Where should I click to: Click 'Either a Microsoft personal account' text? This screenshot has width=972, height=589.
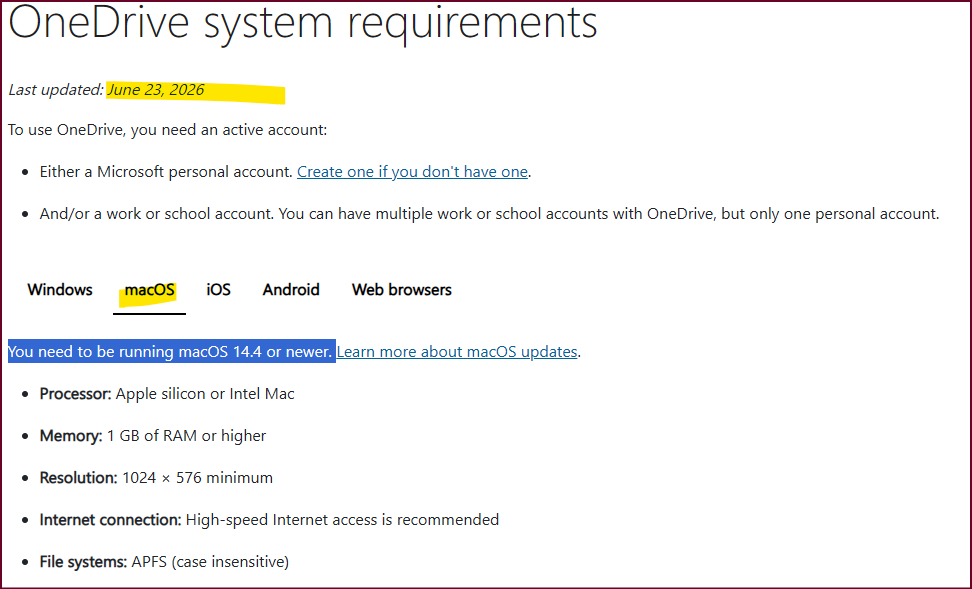click(166, 172)
